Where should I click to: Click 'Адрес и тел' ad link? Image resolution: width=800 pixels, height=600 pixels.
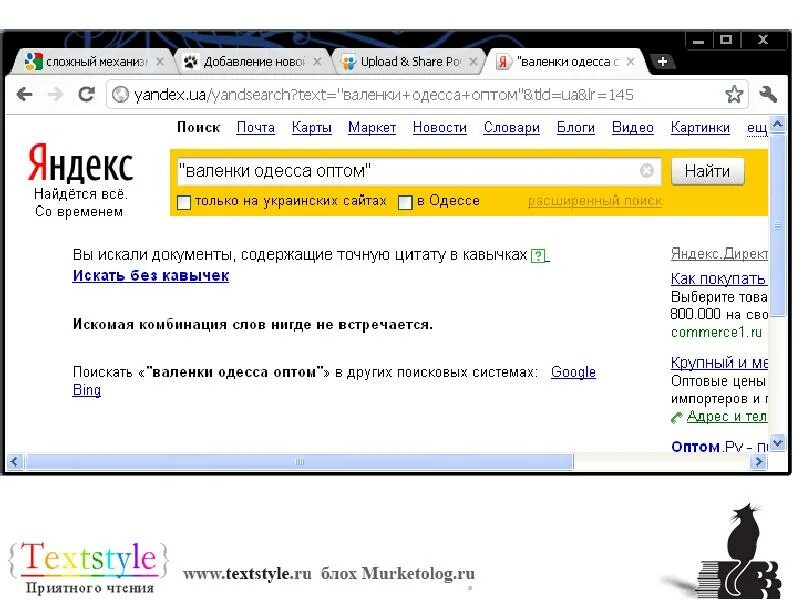point(727,416)
